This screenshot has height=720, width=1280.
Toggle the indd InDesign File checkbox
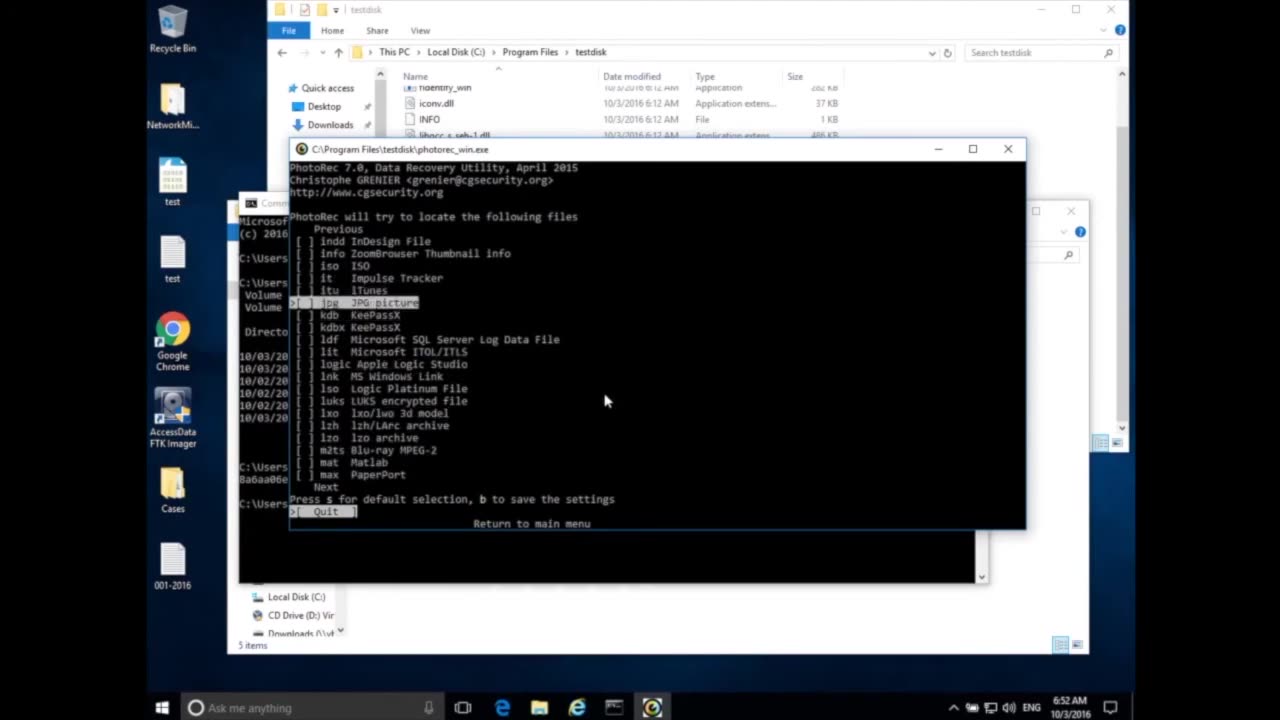tap(304, 241)
